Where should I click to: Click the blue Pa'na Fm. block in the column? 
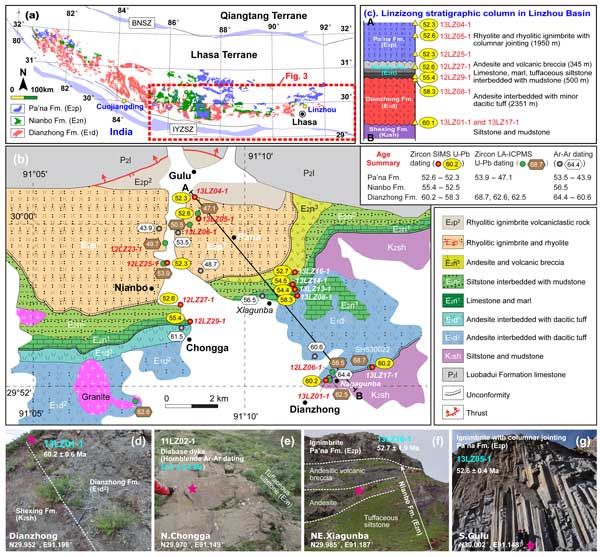coord(389,42)
